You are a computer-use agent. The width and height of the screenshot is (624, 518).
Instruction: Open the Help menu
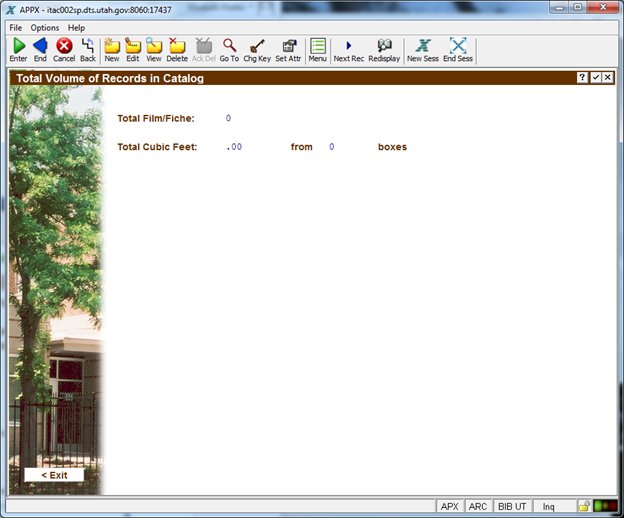(76, 28)
